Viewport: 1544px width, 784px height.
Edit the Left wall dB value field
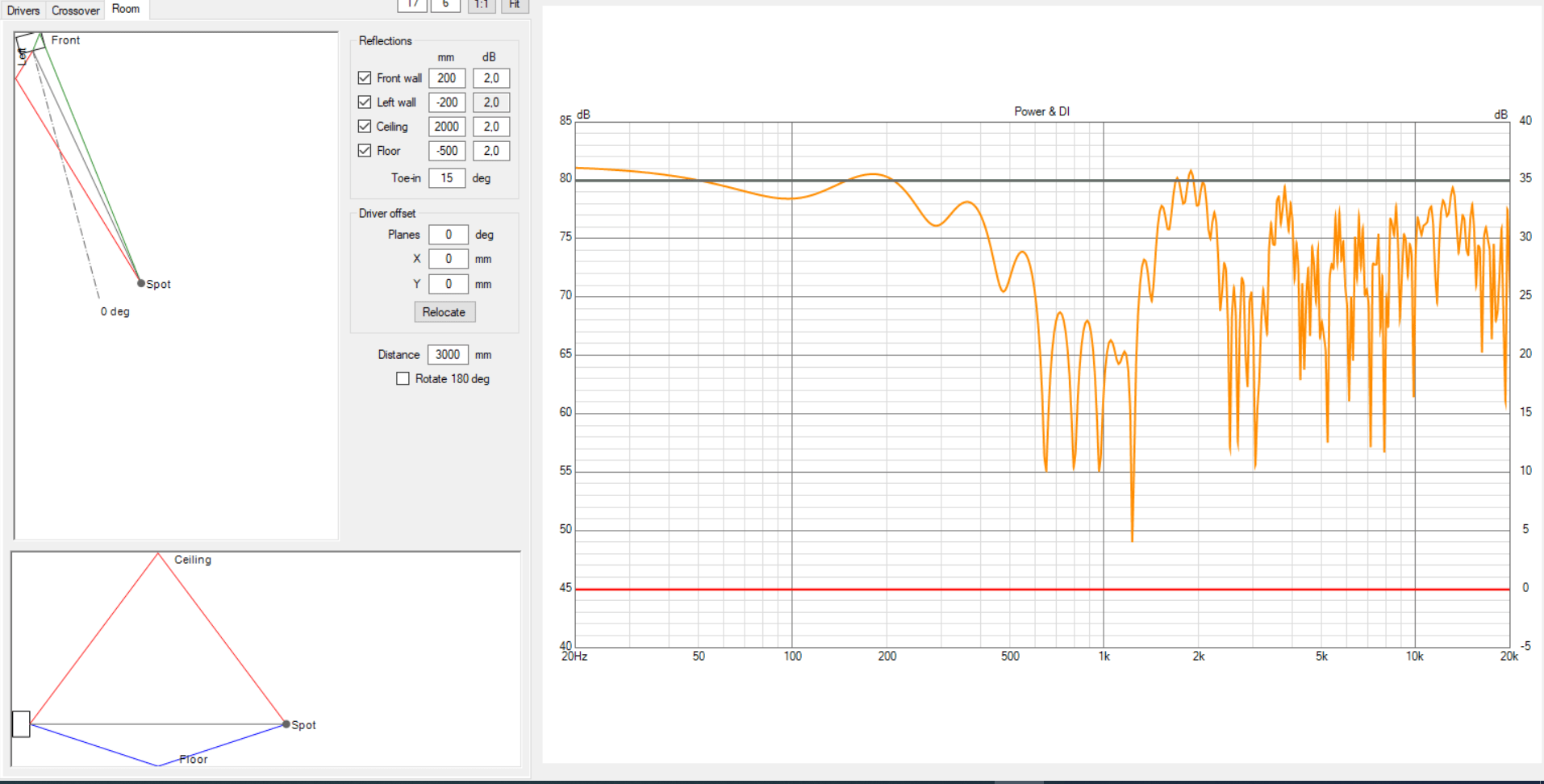pyautogui.click(x=491, y=102)
